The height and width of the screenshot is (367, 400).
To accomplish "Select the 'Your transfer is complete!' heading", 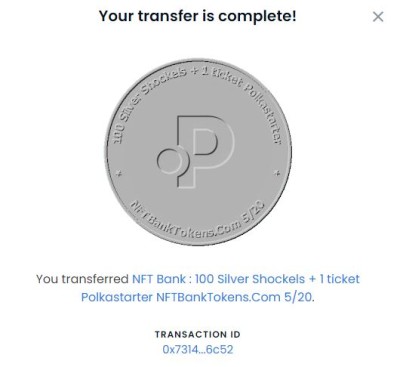I will click(197, 16).
